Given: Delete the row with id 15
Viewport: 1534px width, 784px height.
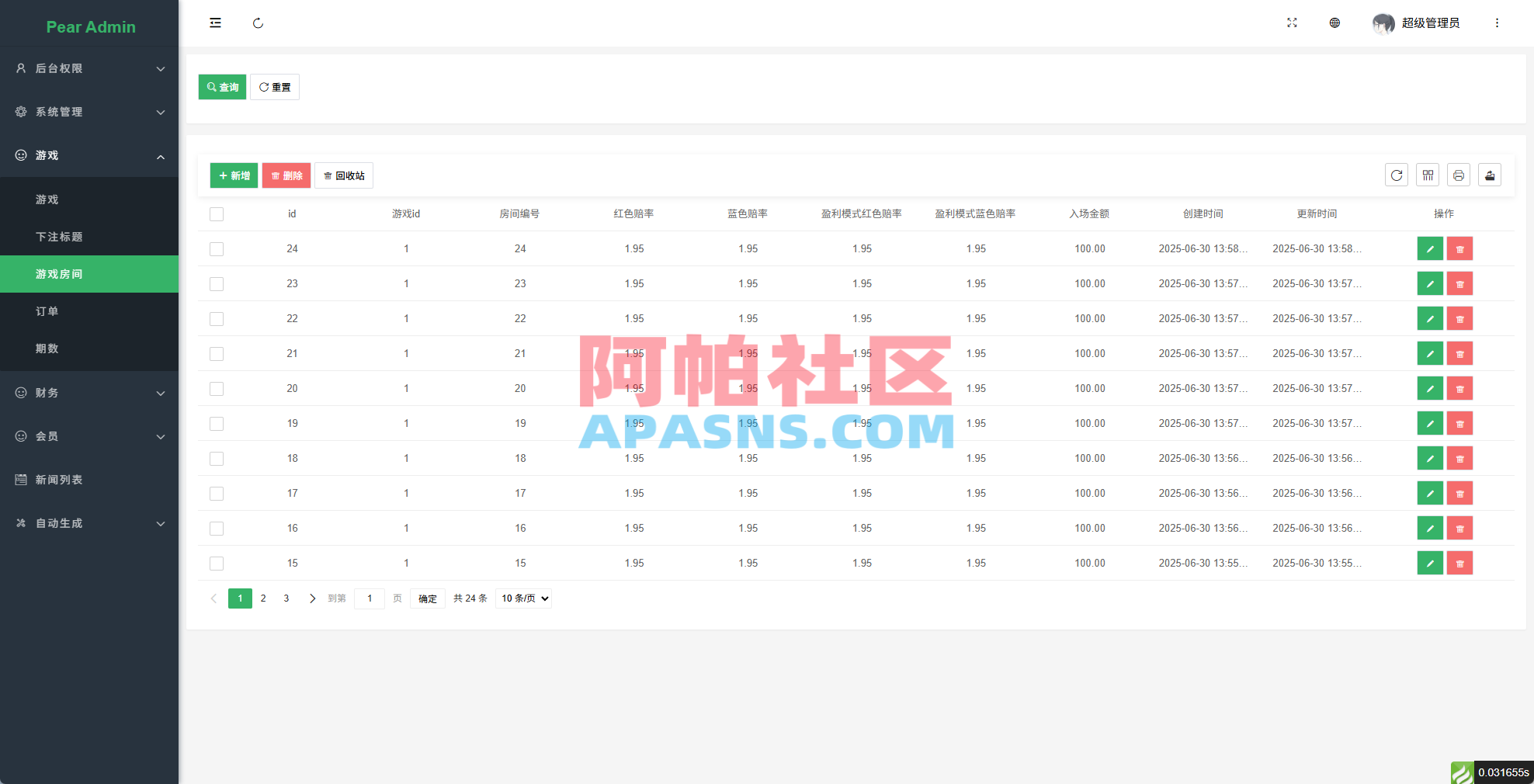Looking at the screenshot, I should click(1459, 564).
